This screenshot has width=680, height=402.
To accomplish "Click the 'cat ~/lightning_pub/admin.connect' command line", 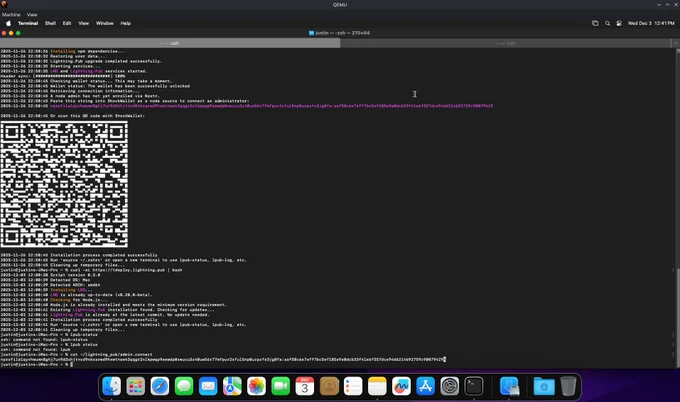I will [x=76, y=354].
